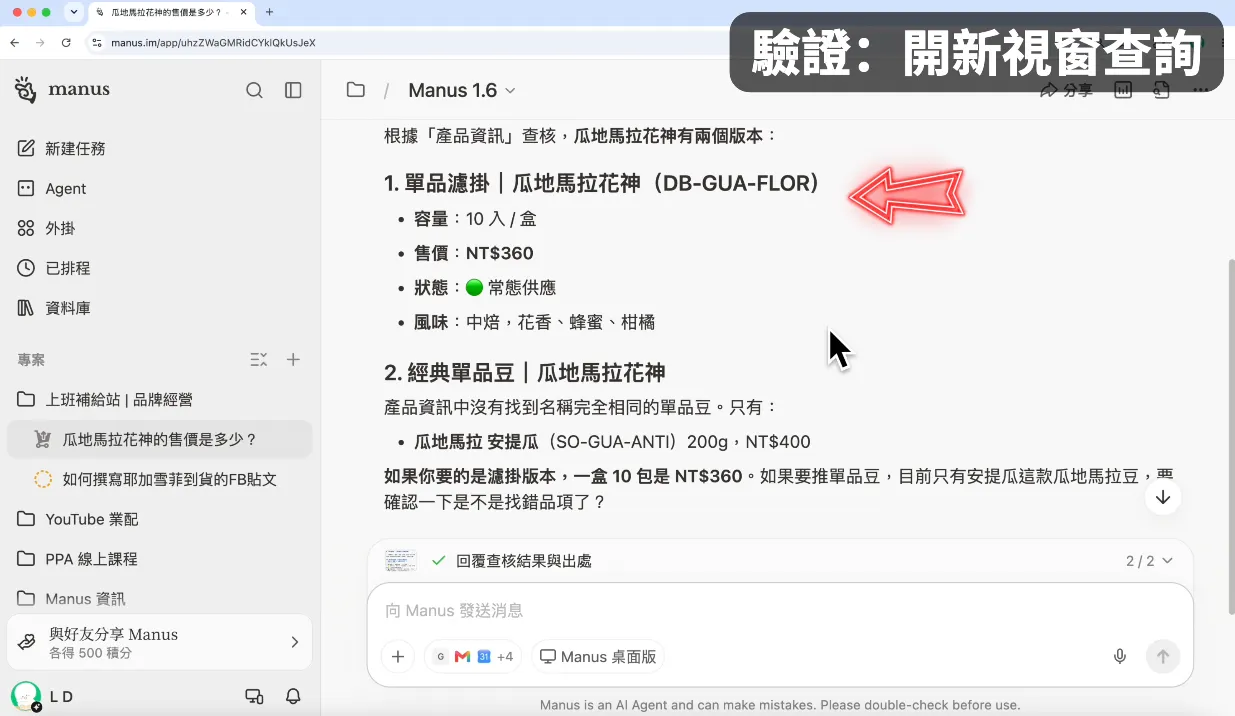Click the Manus logo in the sidebar
This screenshot has height=716, width=1235.
pyautogui.click(x=62, y=90)
